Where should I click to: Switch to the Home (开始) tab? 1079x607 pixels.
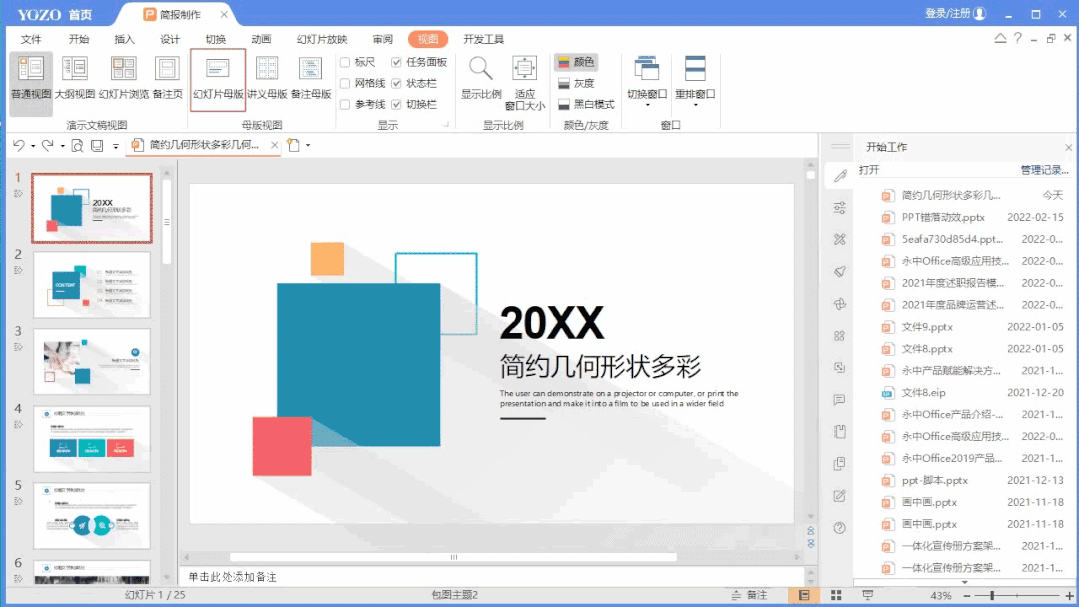[79, 39]
